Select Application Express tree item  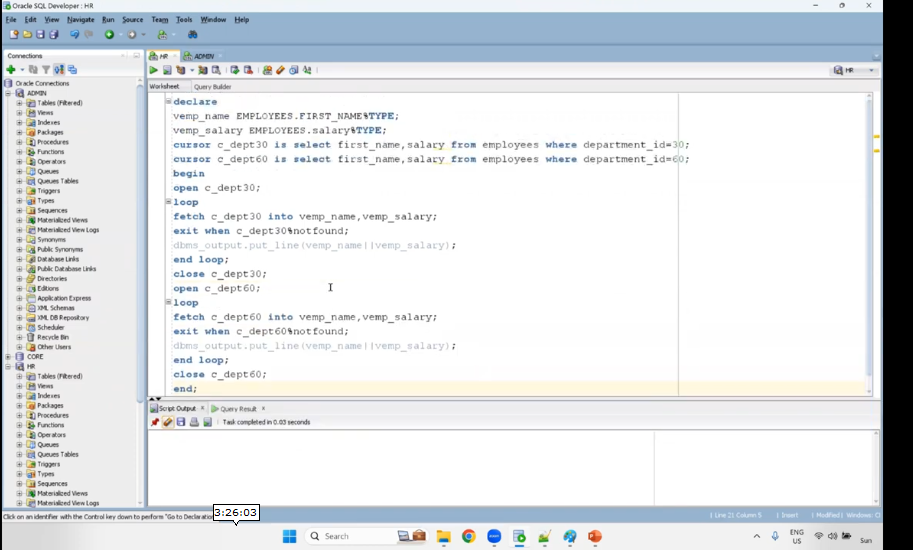64,298
